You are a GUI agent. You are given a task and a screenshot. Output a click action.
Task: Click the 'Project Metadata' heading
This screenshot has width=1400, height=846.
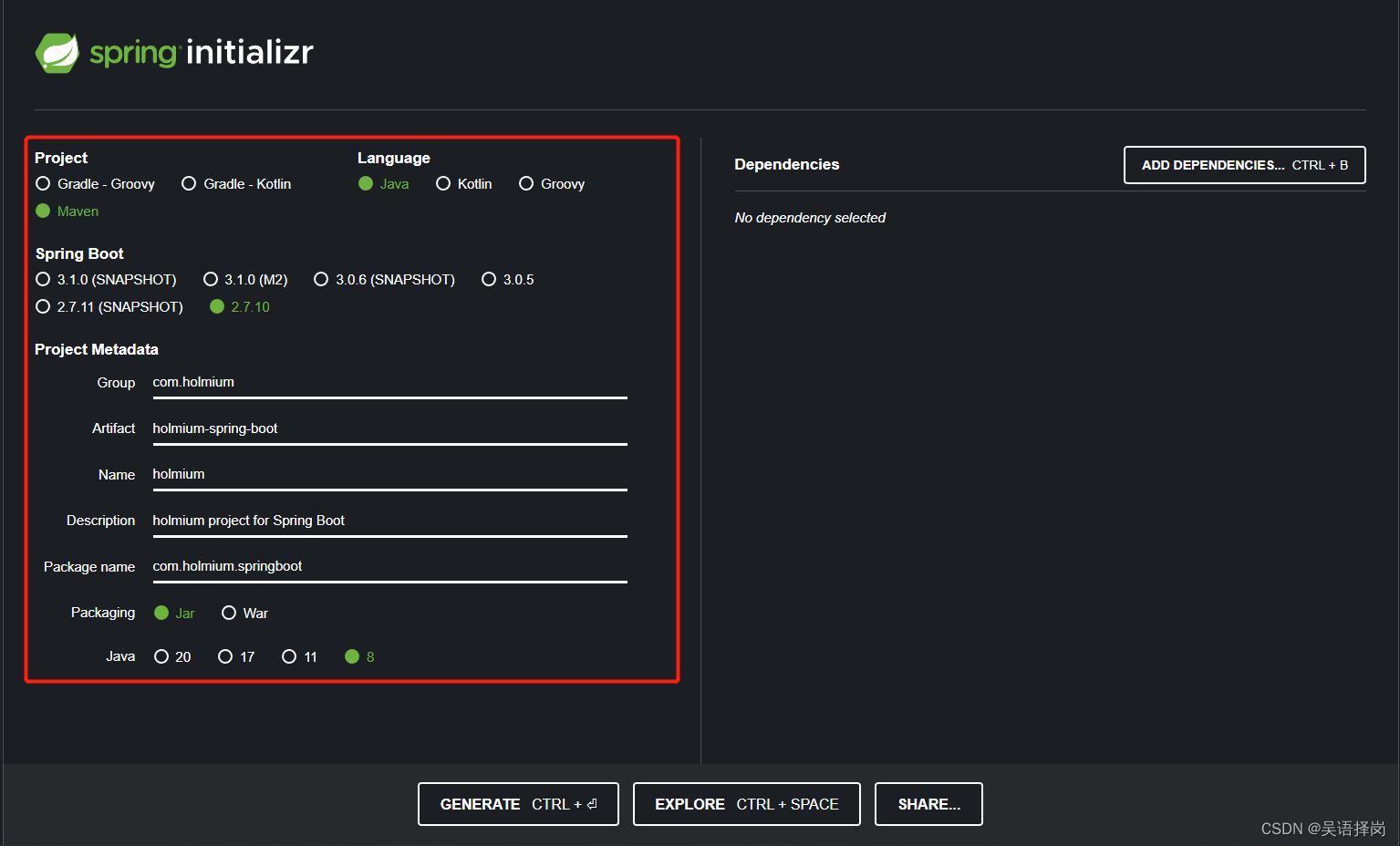[97, 350]
